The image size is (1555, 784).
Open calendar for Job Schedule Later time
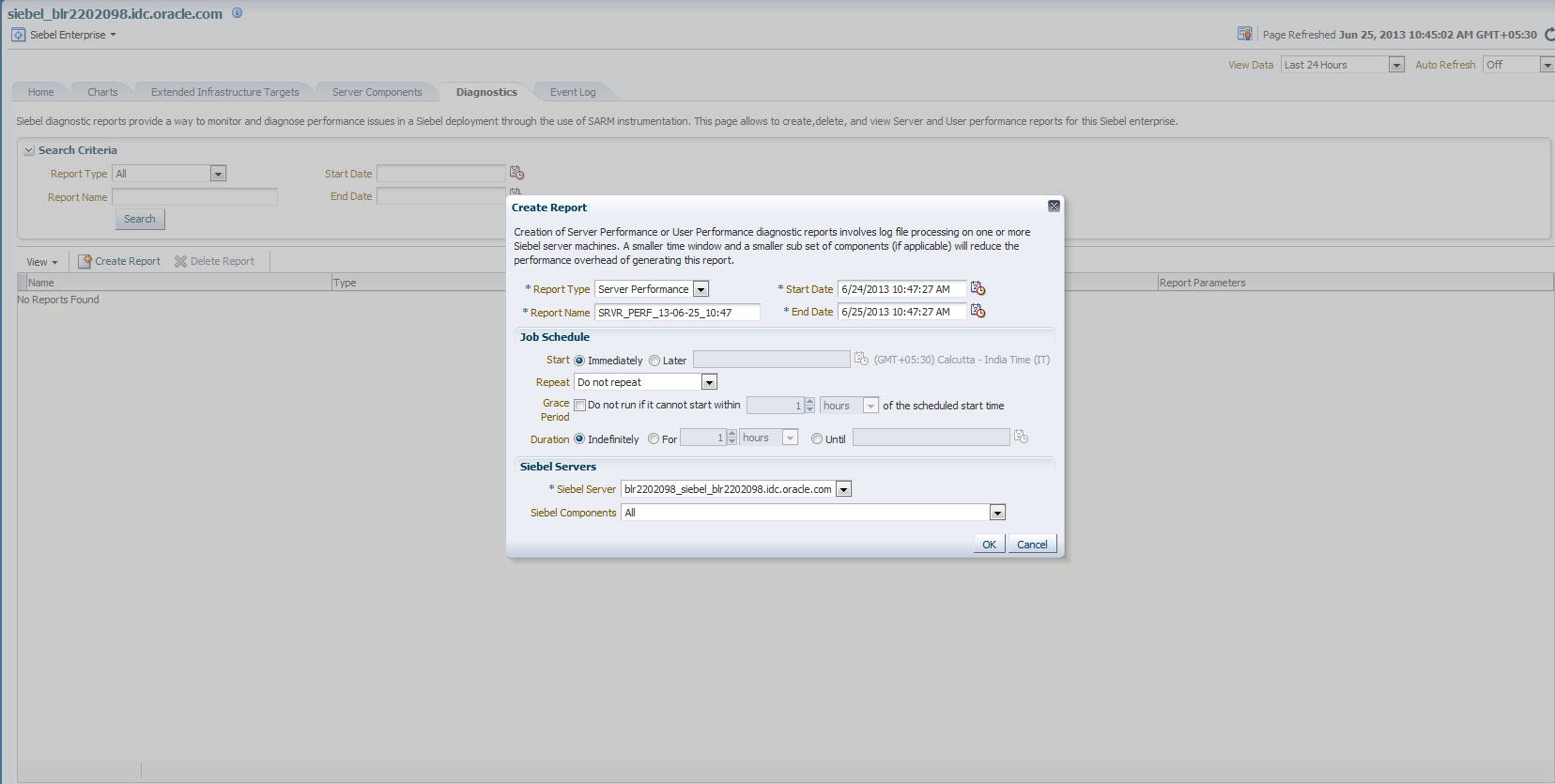861,359
